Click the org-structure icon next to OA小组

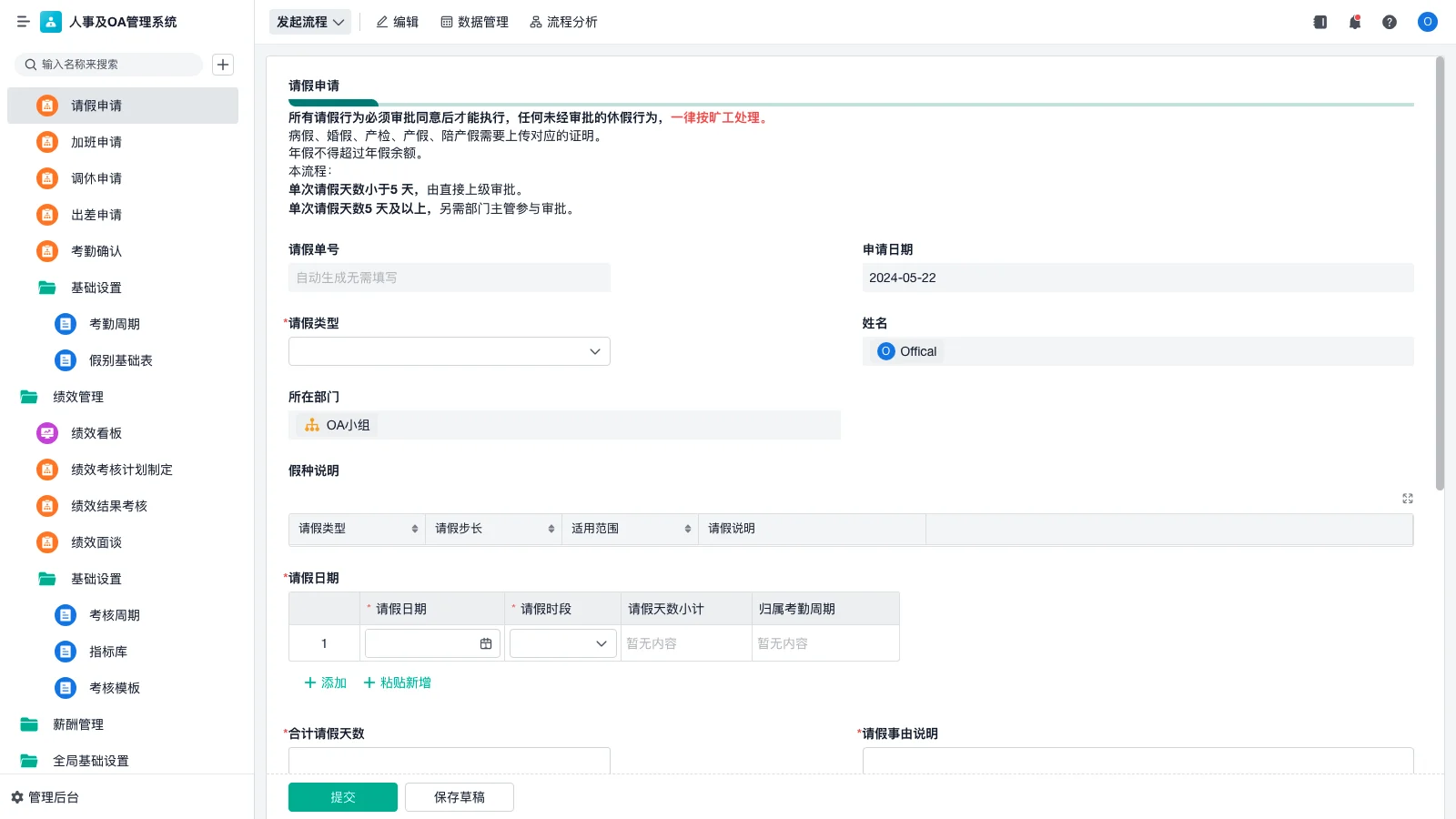tap(310, 425)
